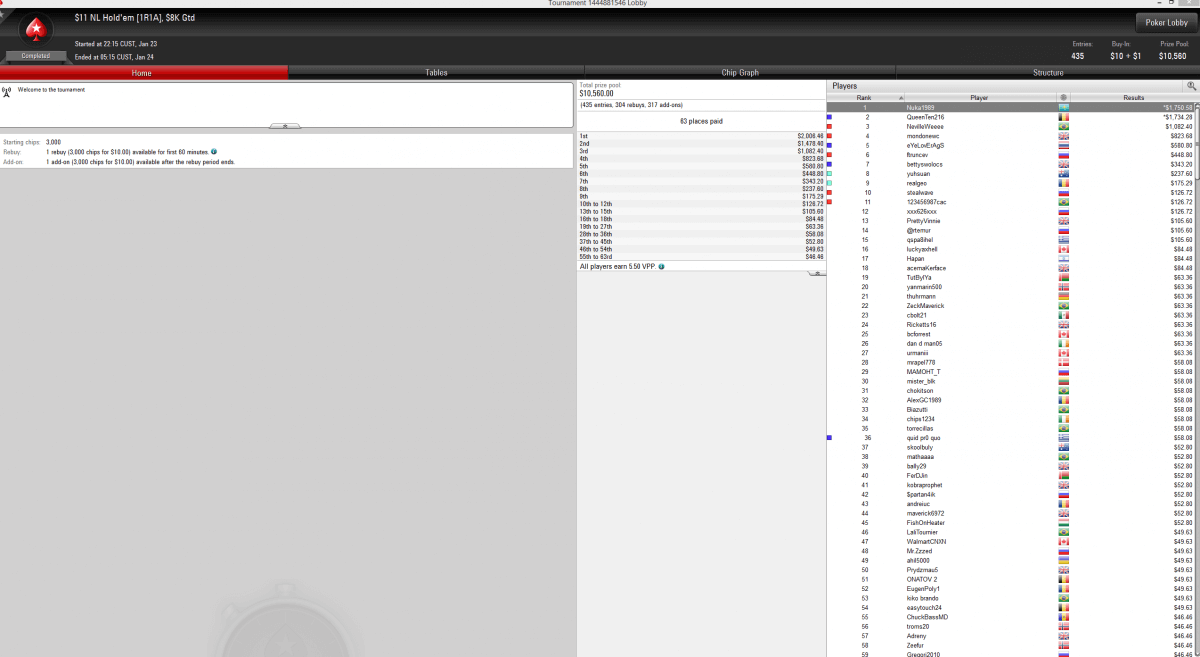Viewport: 1200px width, 657px height.
Task: Click the broadcast antenna announcement icon
Action: [7, 91]
